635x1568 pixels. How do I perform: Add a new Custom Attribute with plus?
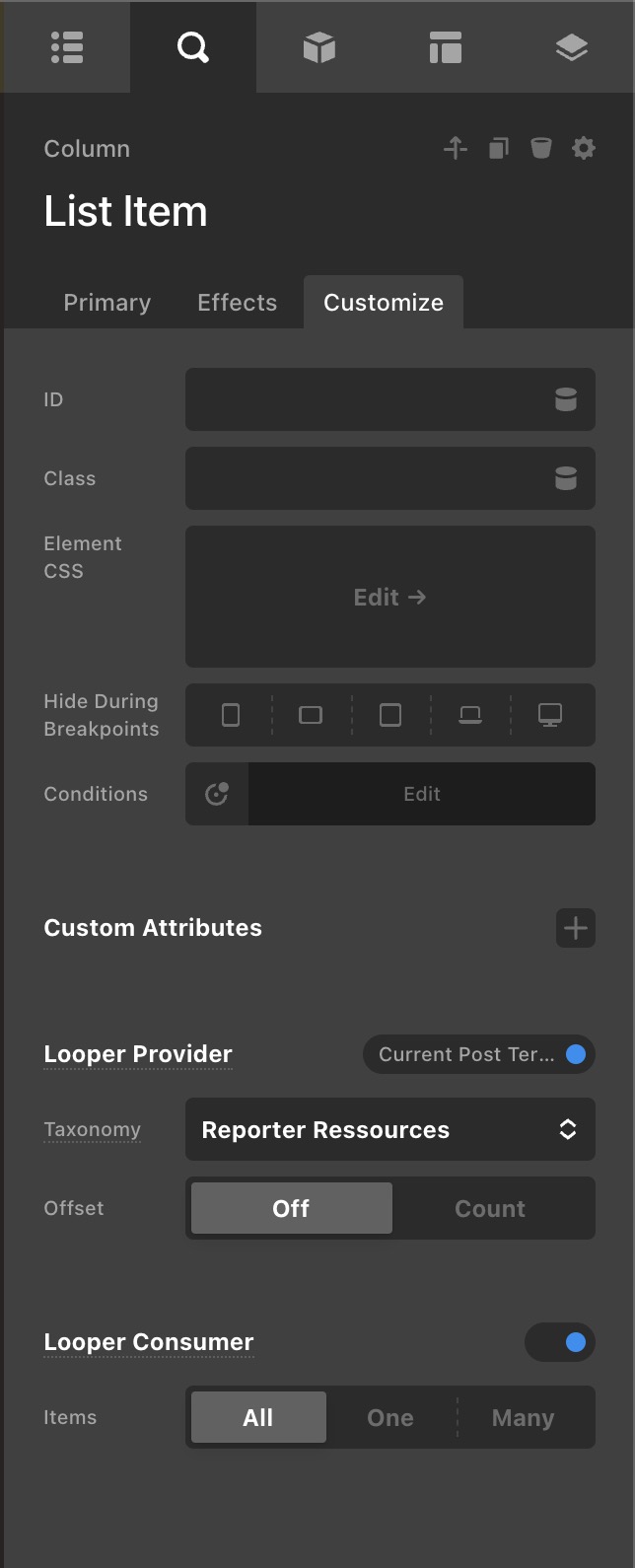[576, 928]
